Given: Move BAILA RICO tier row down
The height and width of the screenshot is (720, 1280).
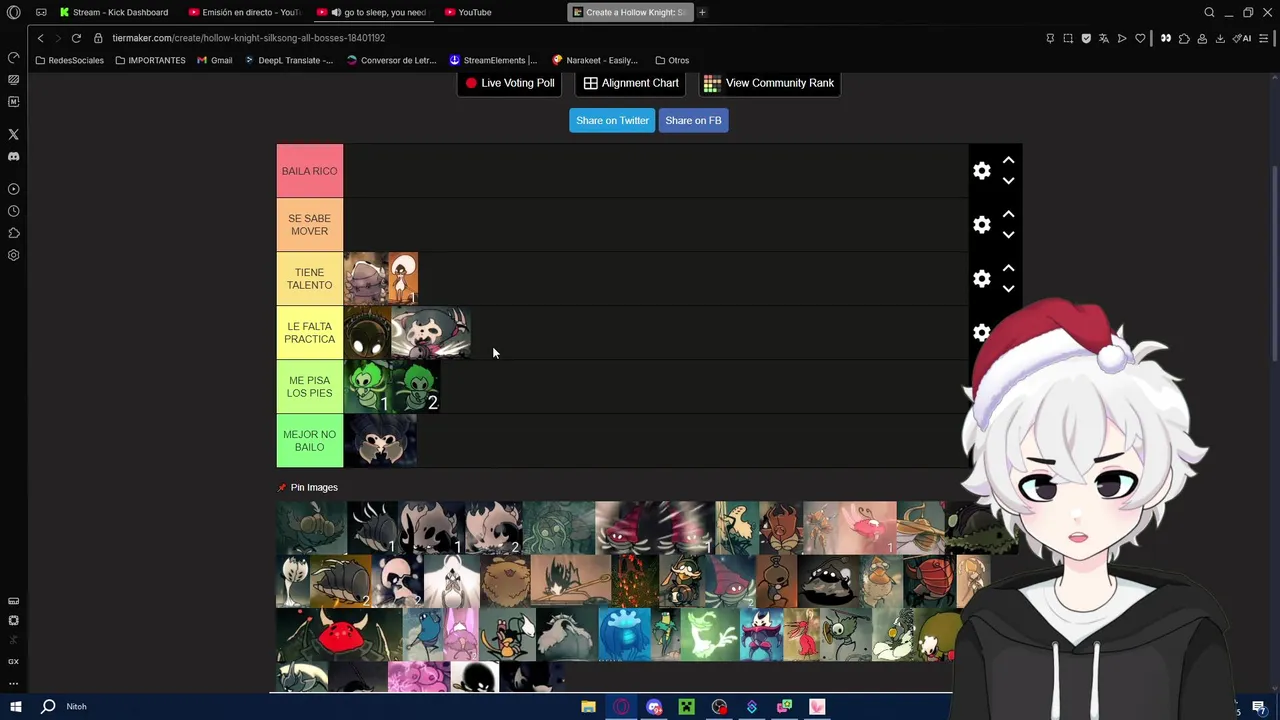Looking at the screenshot, I should [1008, 181].
